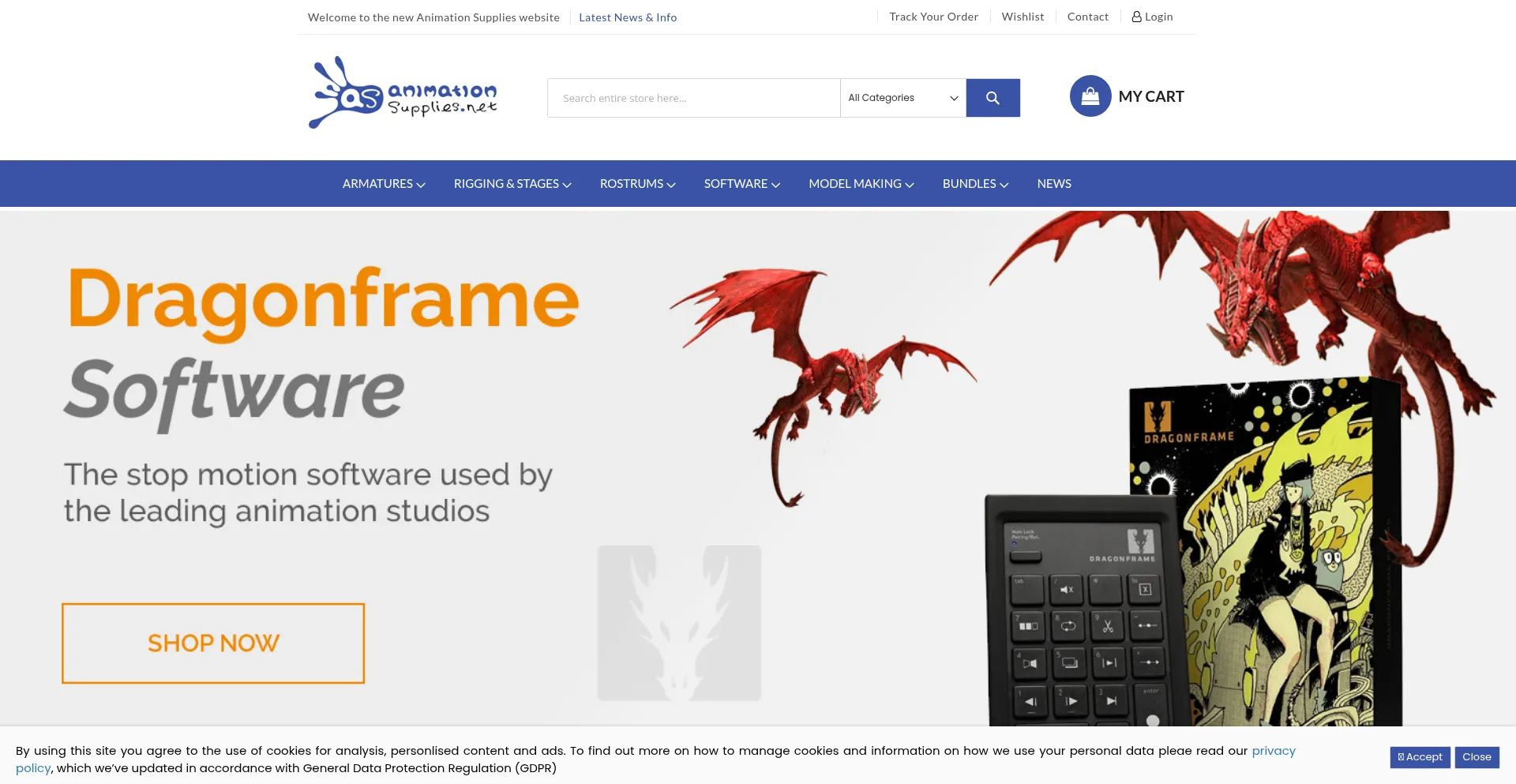Expand the Rostrums menu
This screenshot has height=784, width=1516.
(638, 184)
